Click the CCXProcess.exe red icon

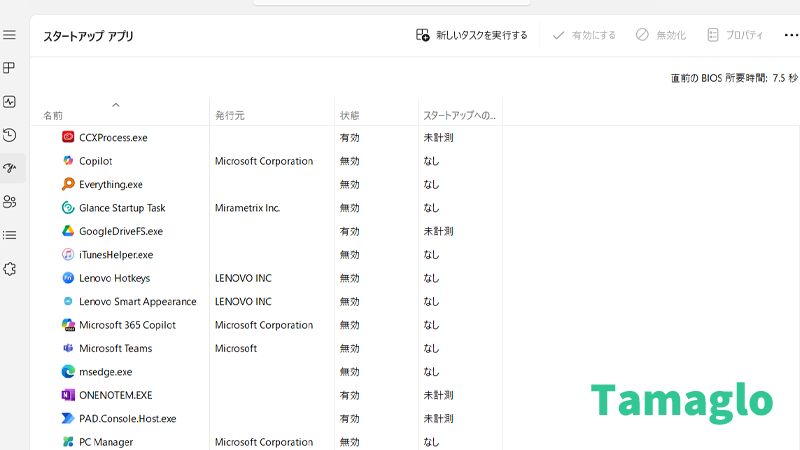68,137
